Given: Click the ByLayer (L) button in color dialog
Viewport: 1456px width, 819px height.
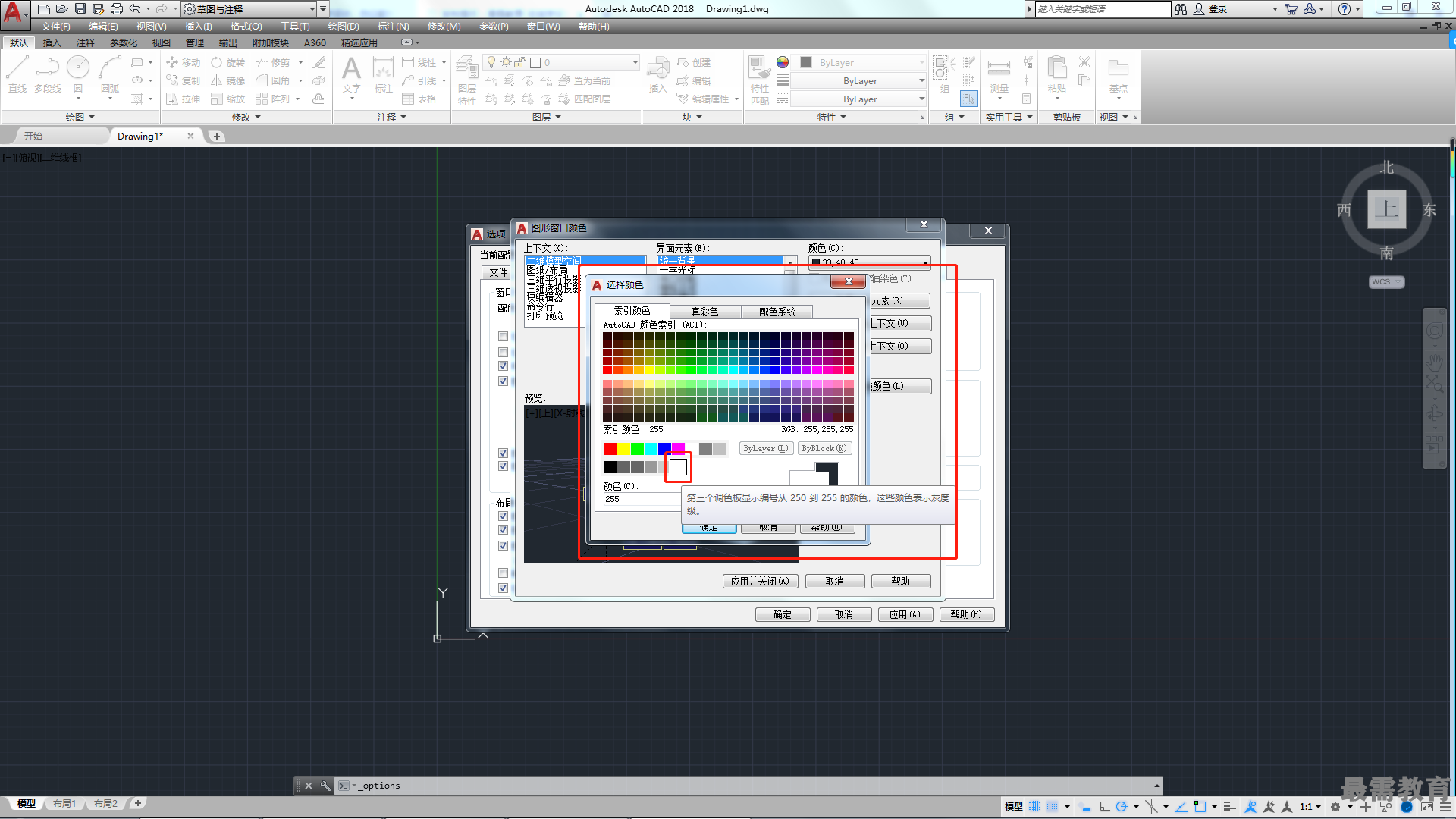Looking at the screenshot, I should click(766, 448).
